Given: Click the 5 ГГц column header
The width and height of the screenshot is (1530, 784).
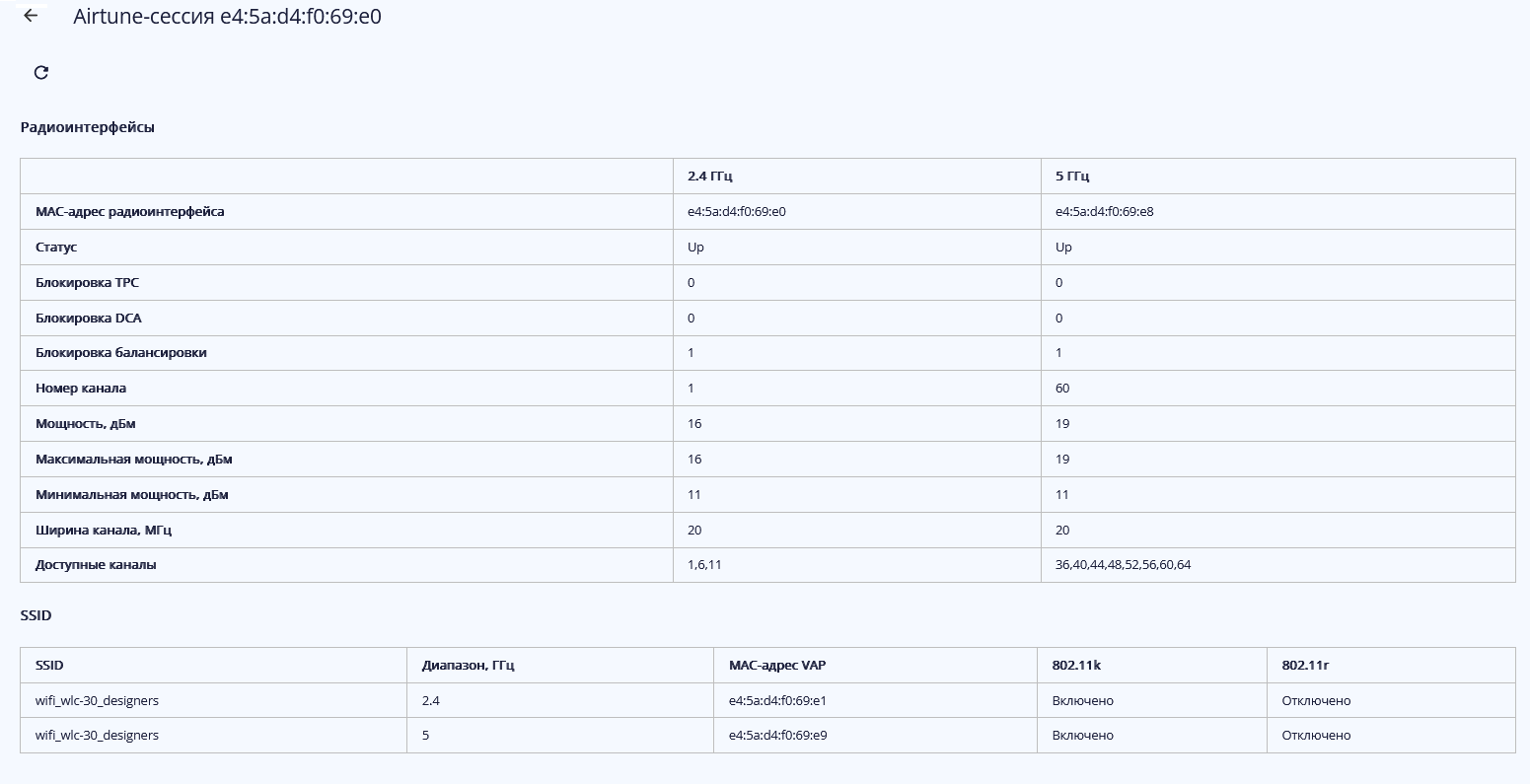Looking at the screenshot, I should click(1072, 177).
